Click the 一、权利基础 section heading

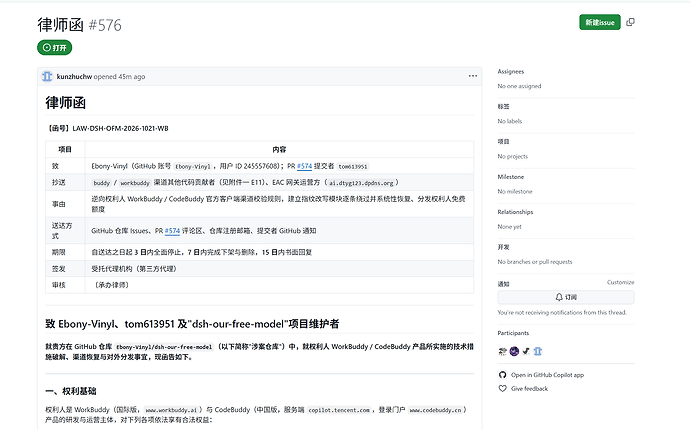point(70,391)
